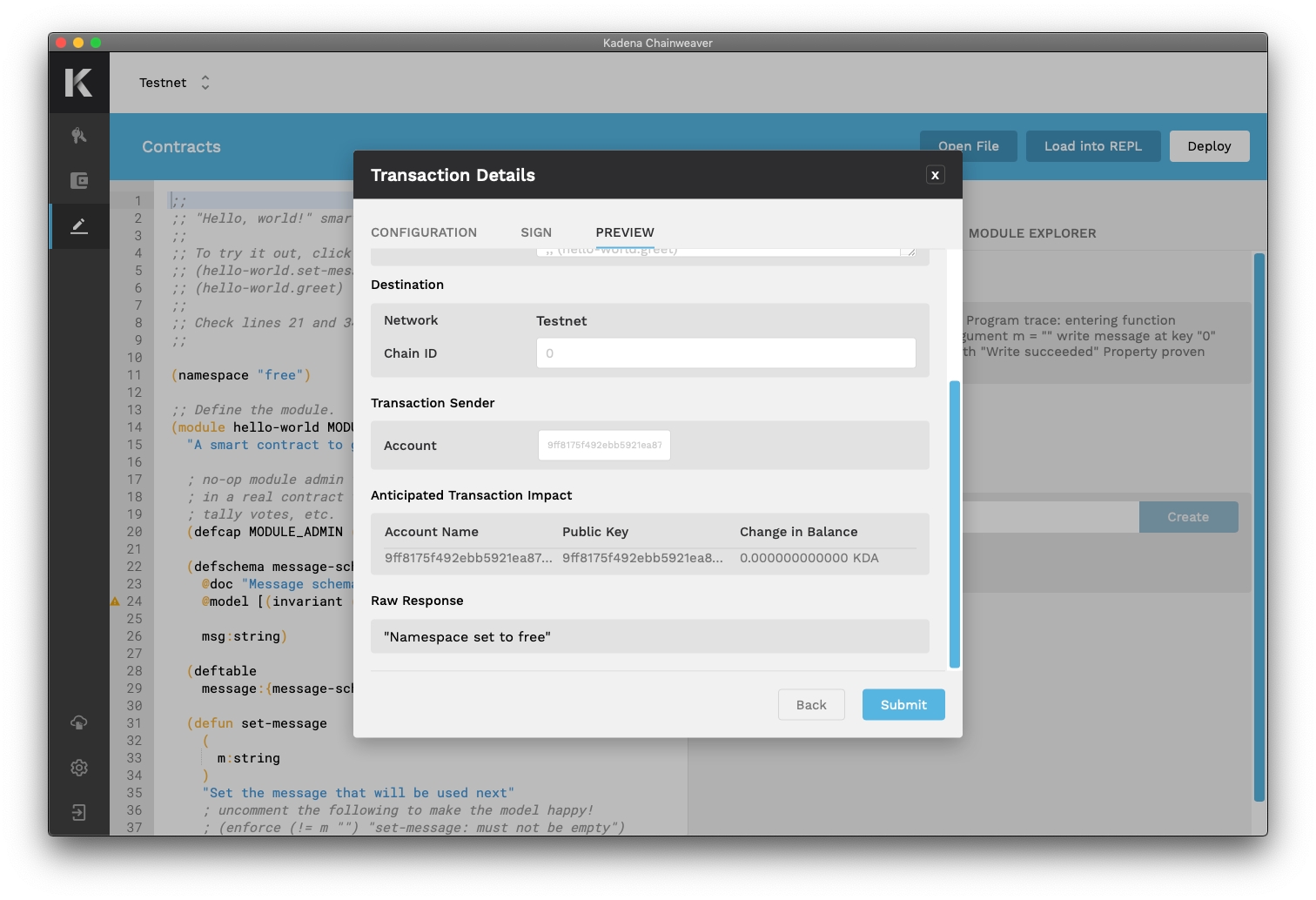Open the Keys section in sidebar

[x=79, y=136]
